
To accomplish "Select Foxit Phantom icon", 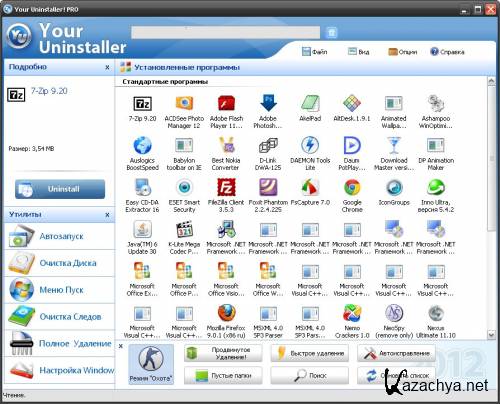I will (x=268, y=187).
